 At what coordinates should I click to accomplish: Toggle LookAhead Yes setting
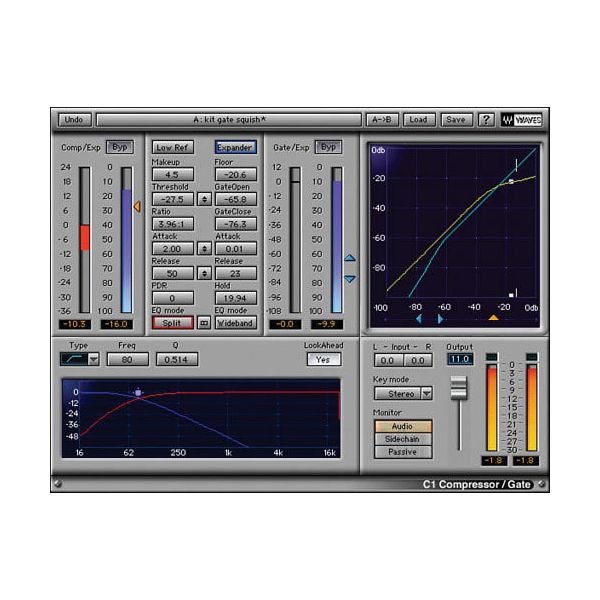[x=323, y=360]
